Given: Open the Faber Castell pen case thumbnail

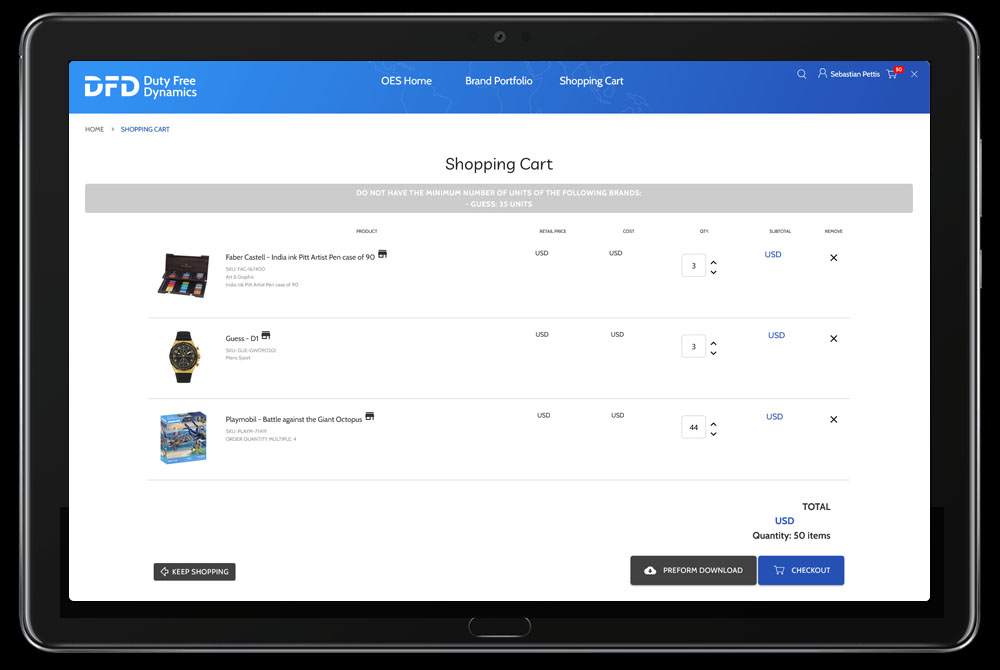Looking at the screenshot, I should click(184, 275).
